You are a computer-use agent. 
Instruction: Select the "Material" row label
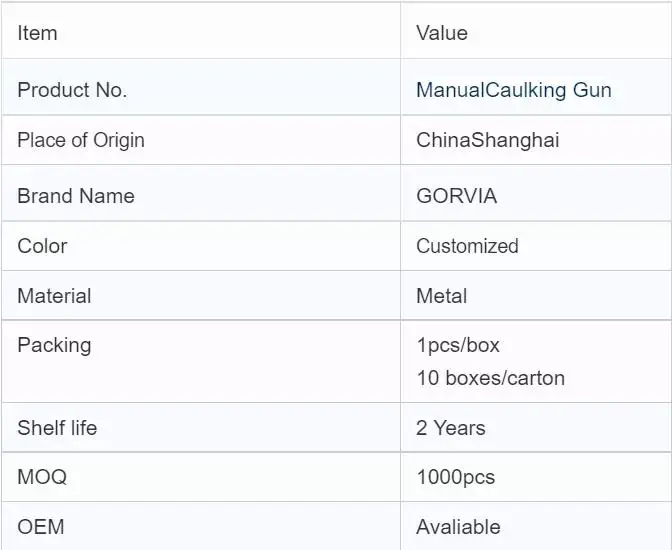54,296
